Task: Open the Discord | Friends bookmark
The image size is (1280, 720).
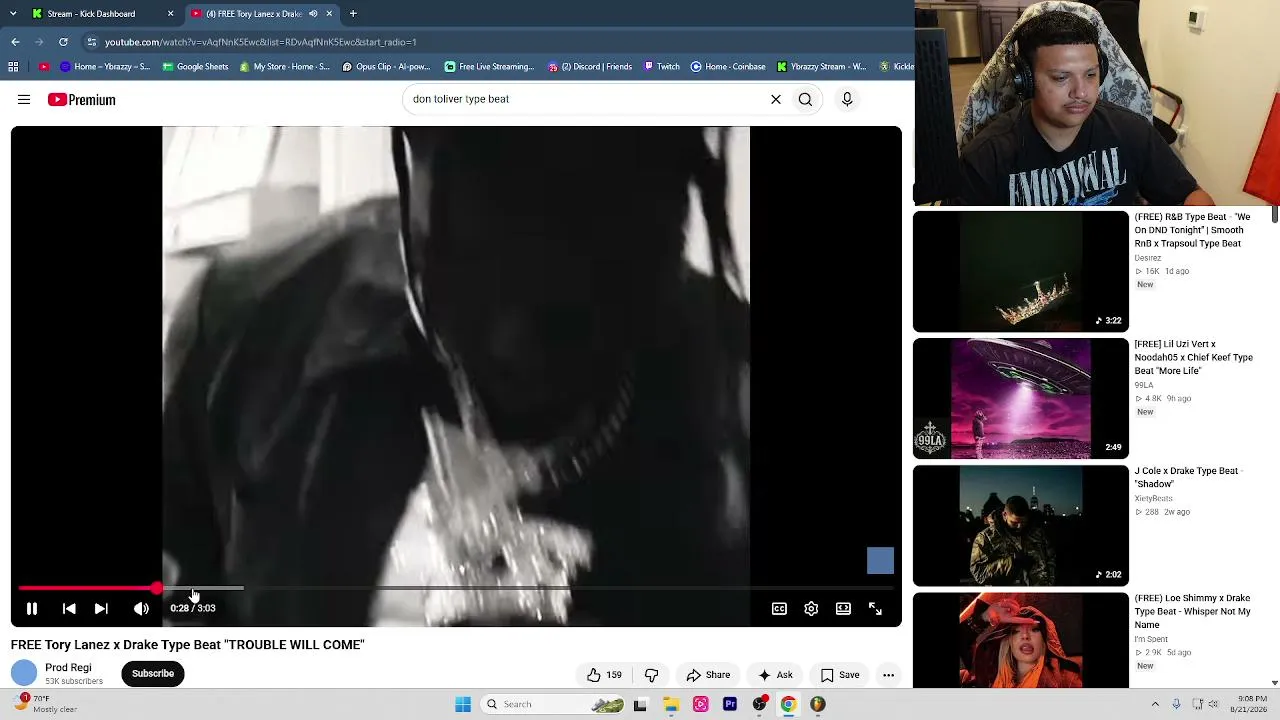Action: pyautogui.click(x=590, y=67)
